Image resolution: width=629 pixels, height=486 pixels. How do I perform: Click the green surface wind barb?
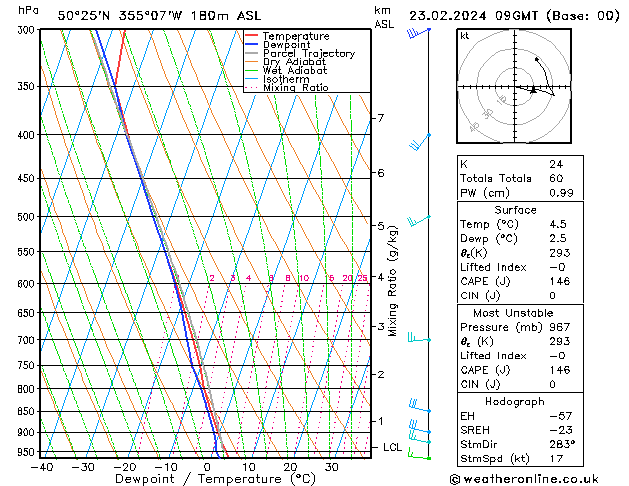point(419,454)
